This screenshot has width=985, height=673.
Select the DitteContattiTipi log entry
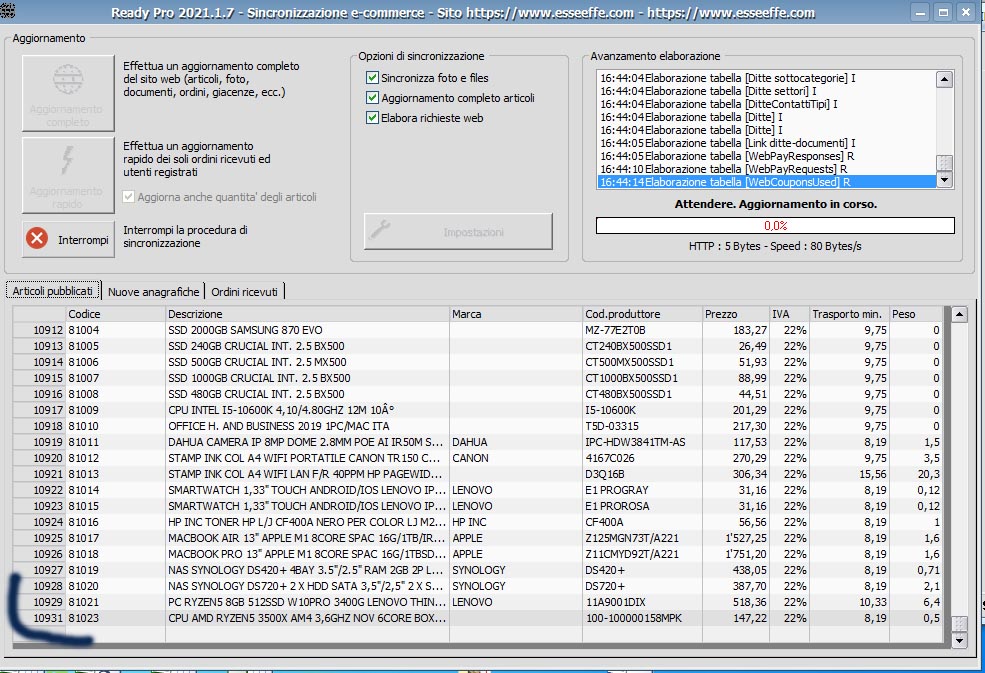coord(766,104)
